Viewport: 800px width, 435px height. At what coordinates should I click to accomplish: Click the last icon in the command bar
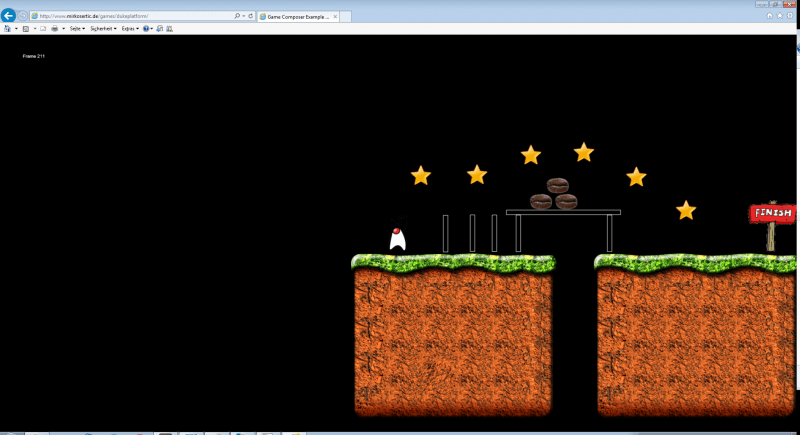(x=169, y=29)
